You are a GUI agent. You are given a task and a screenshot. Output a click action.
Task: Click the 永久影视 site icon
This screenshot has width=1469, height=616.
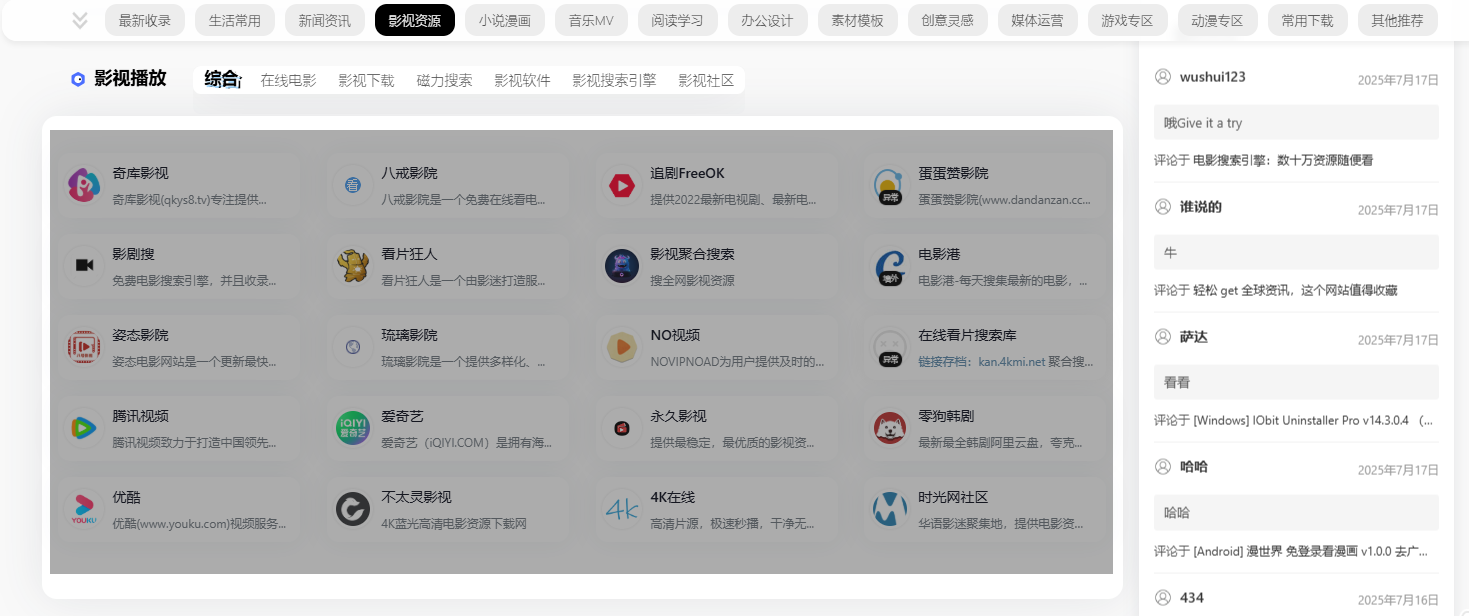coord(622,428)
